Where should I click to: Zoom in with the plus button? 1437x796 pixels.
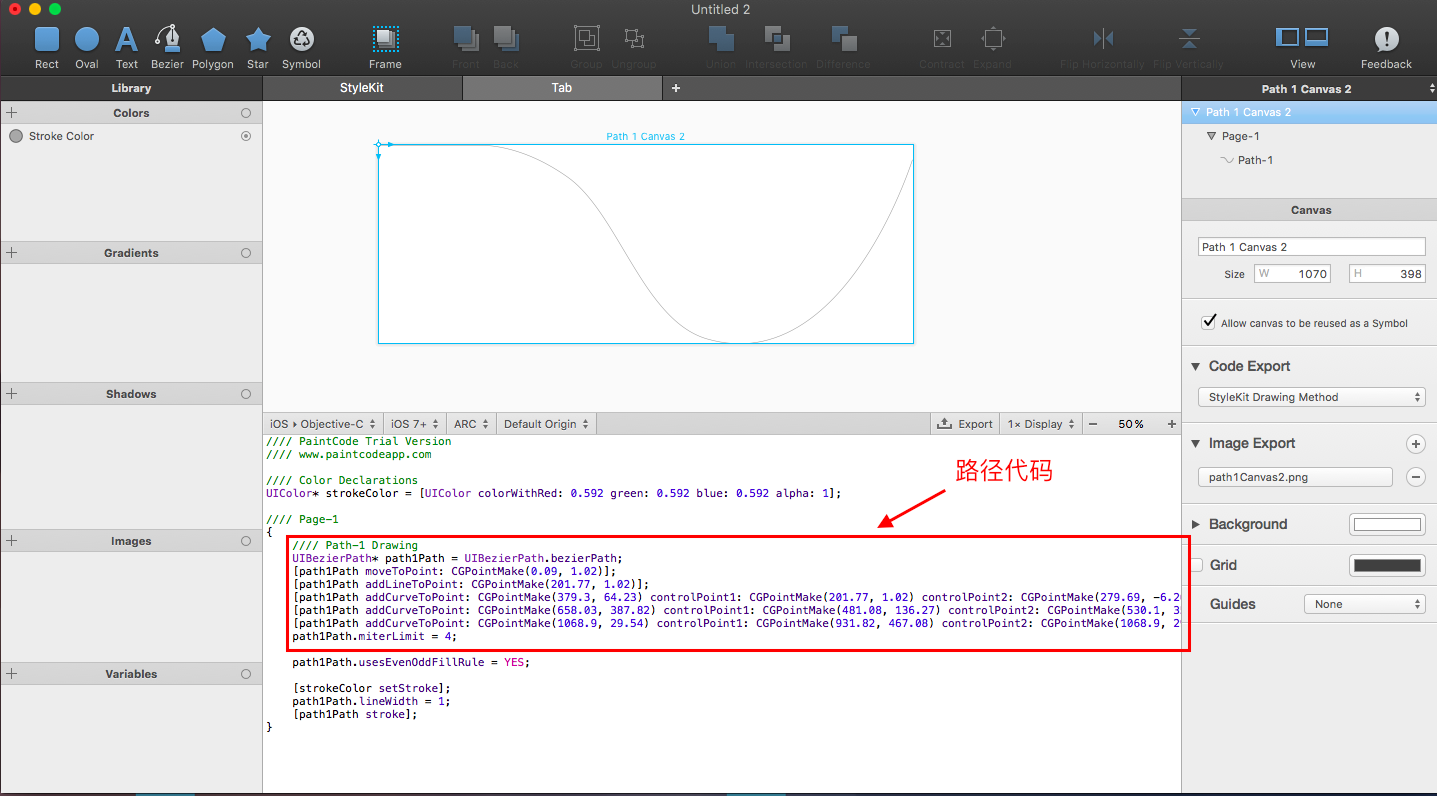point(1172,424)
